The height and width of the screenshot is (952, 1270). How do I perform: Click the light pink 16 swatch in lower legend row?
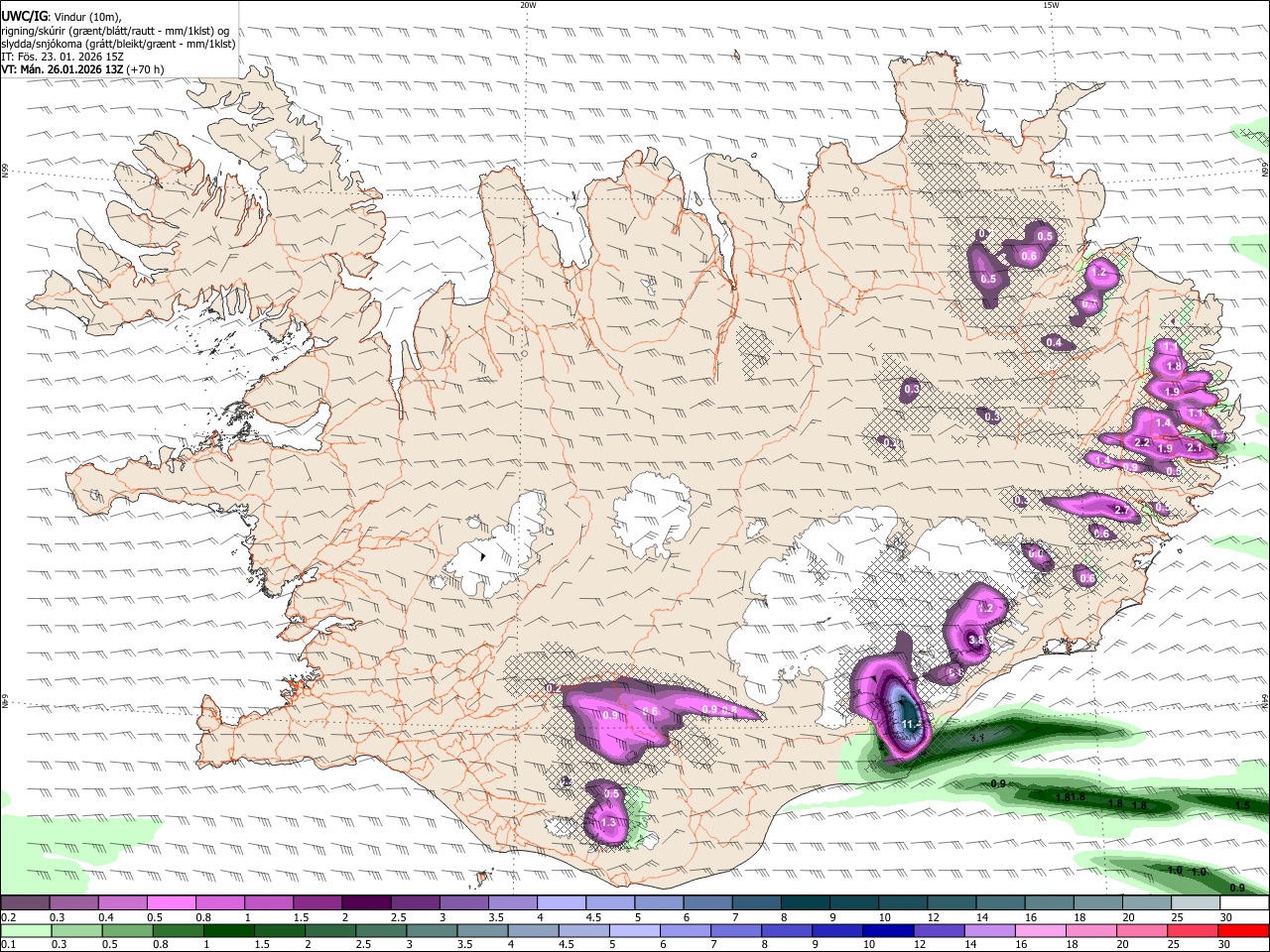click(x=1041, y=931)
